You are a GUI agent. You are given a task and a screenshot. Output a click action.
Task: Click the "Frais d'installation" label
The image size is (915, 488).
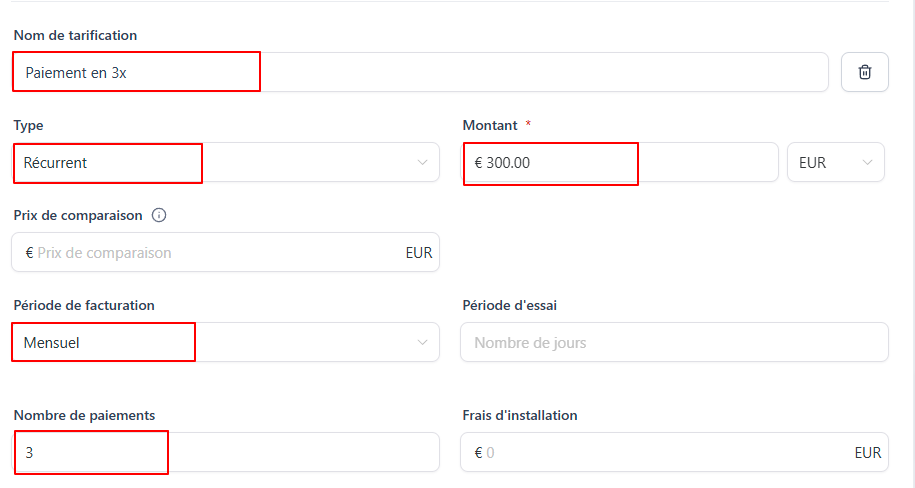[x=520, y=415]
